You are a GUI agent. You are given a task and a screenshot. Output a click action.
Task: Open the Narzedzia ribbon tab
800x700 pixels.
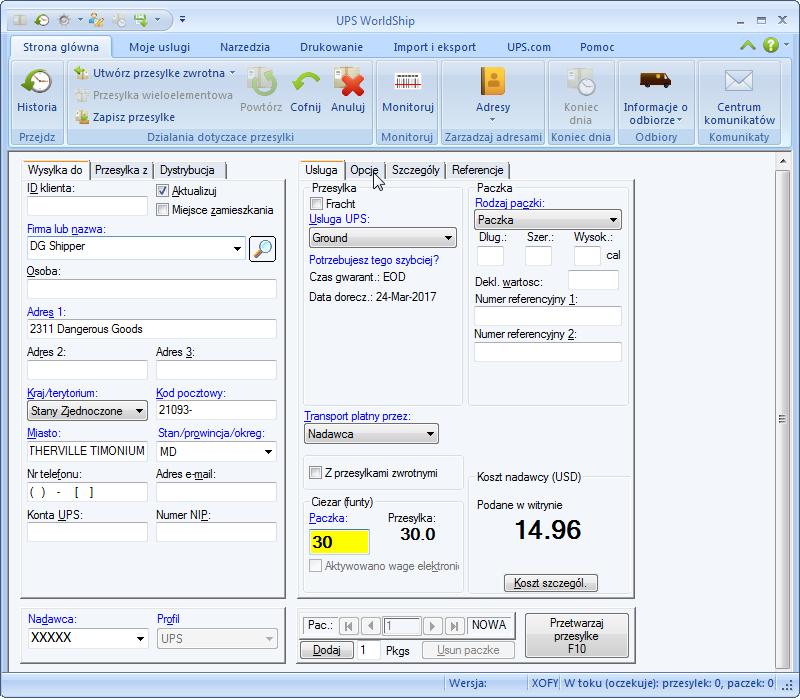pyautogui.click(x=245, y=47)
